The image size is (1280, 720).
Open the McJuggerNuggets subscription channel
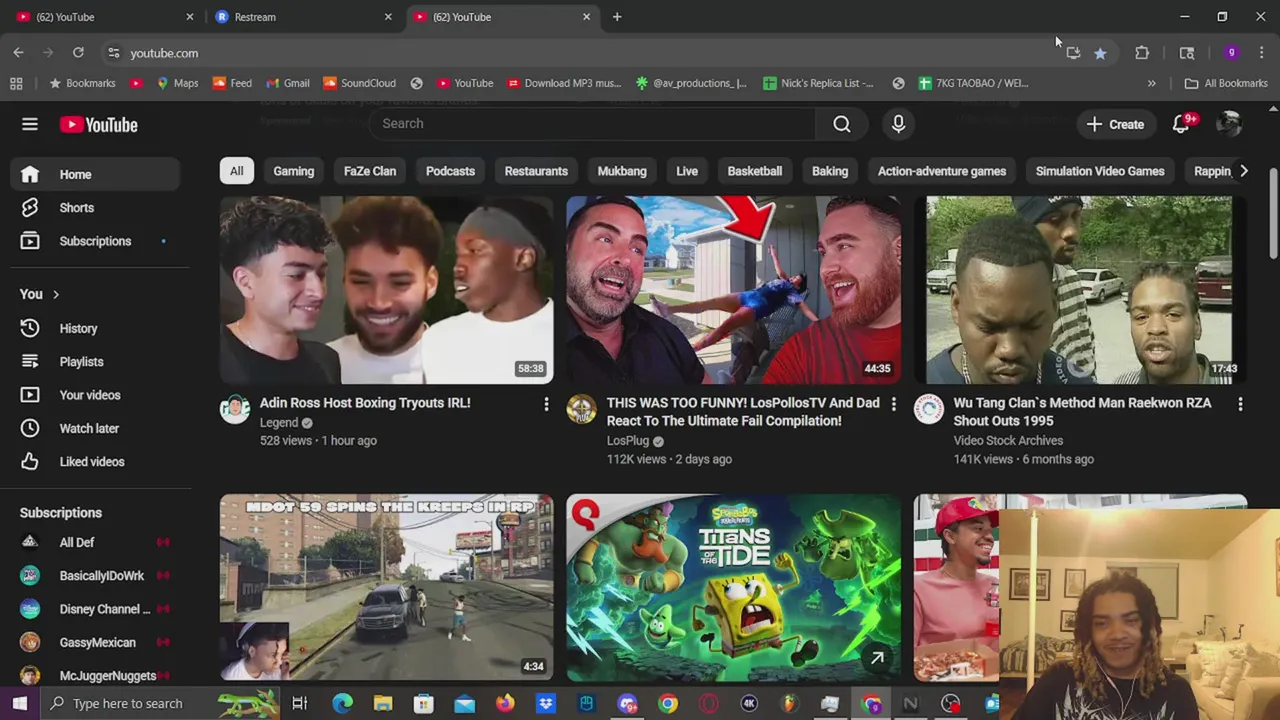[95, 676]
